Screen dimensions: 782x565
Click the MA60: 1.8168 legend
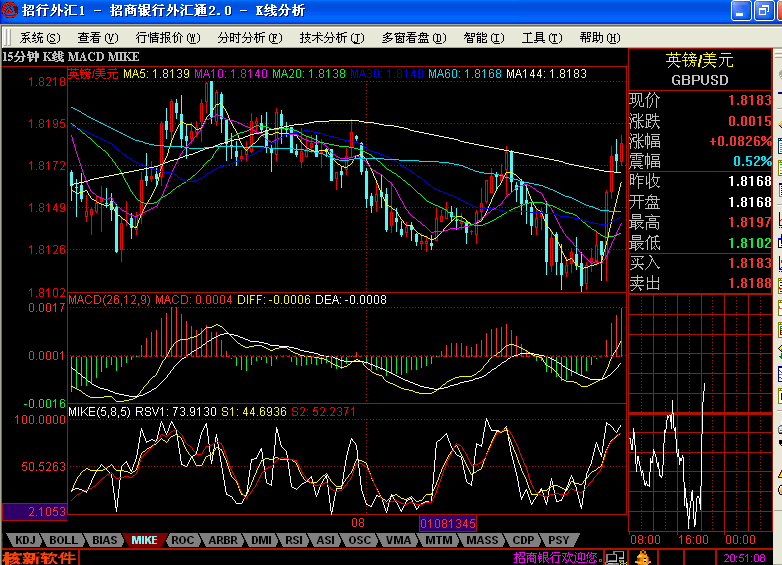465,74
